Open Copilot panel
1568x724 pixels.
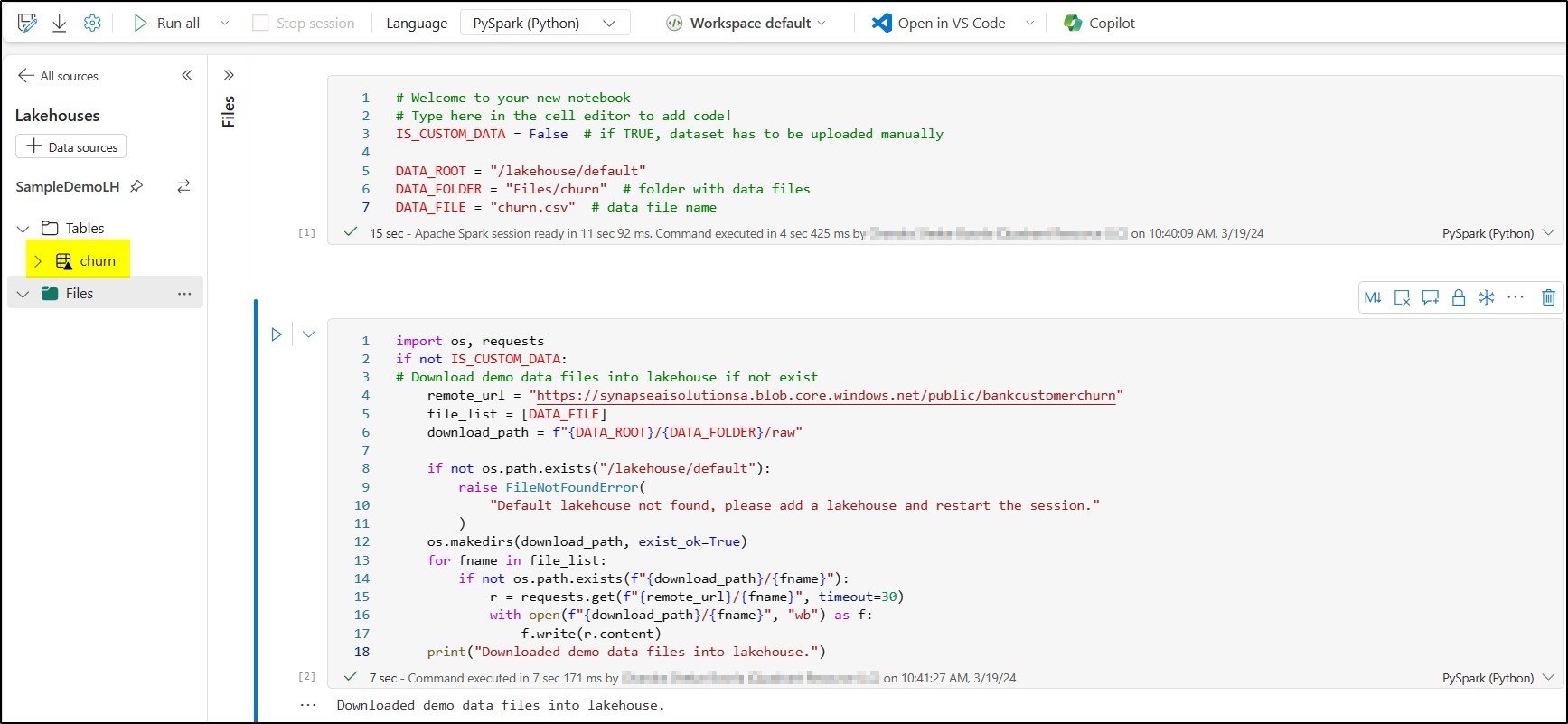coord(1099,23)
